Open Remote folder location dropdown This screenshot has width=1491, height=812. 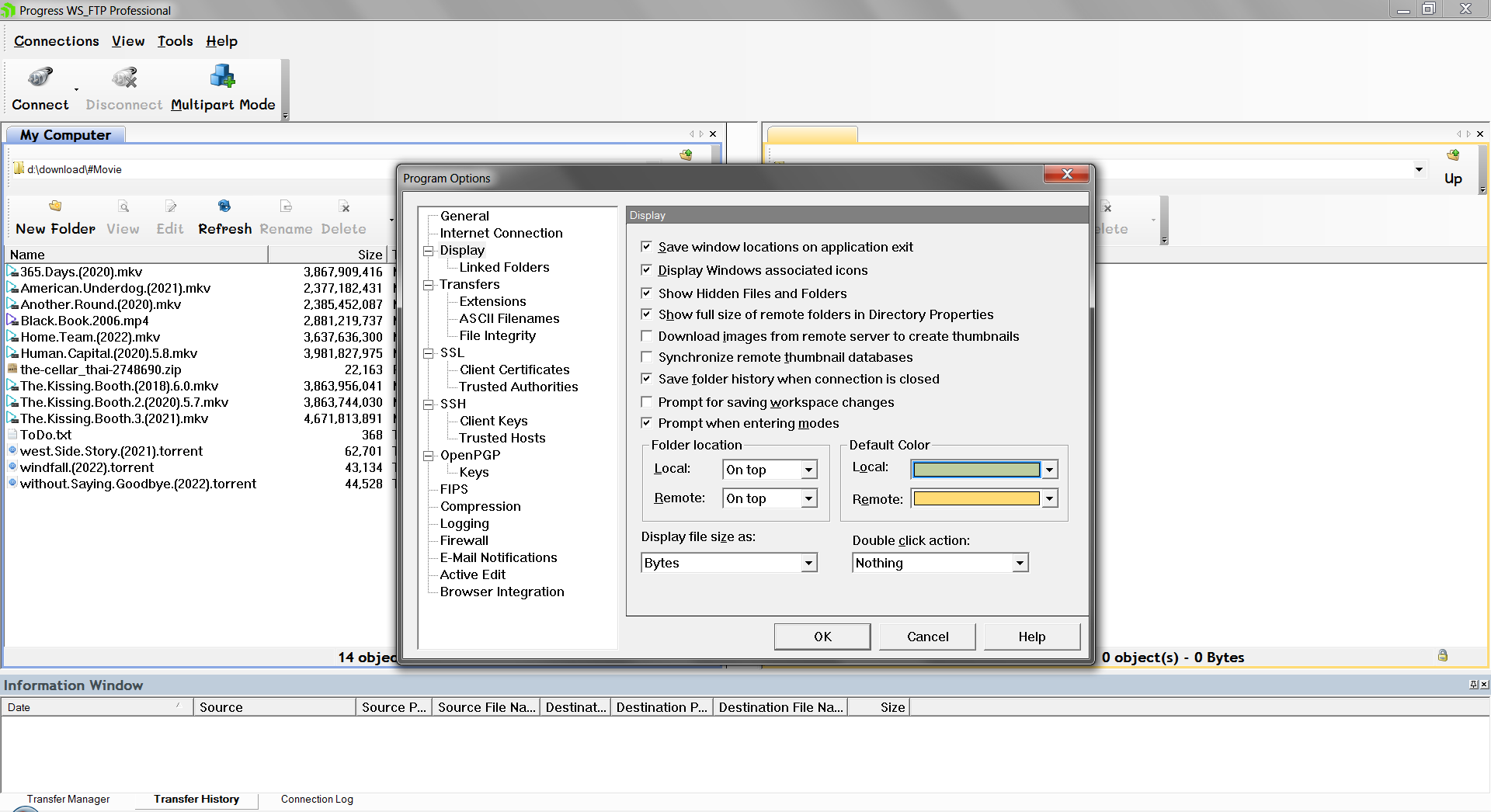[x=809, y=498]
